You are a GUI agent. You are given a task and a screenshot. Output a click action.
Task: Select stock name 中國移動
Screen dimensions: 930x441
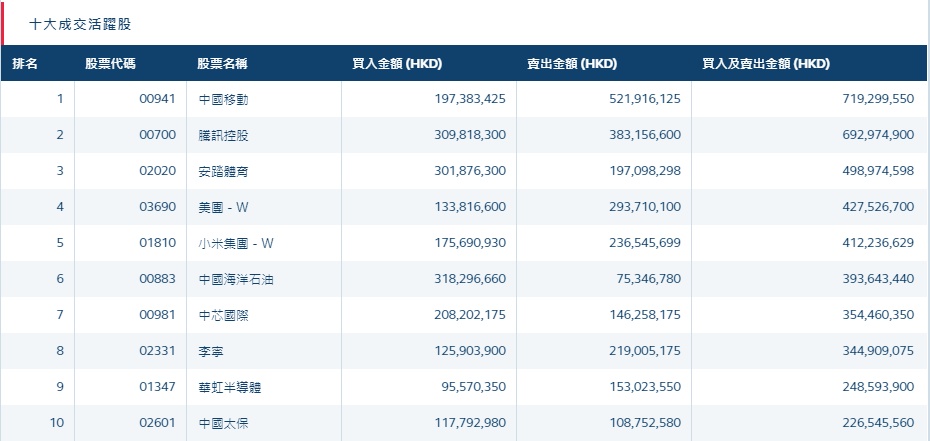point(222,99)
